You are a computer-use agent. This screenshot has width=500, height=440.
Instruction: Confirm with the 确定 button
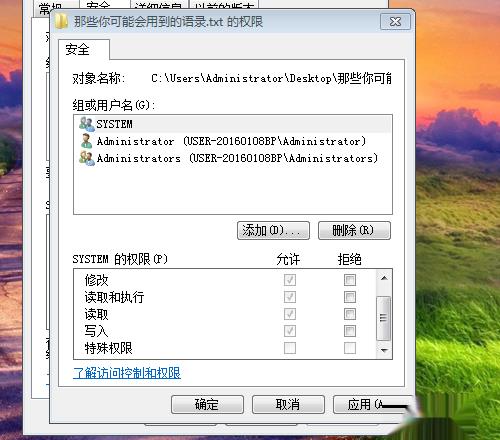point(207,405)
